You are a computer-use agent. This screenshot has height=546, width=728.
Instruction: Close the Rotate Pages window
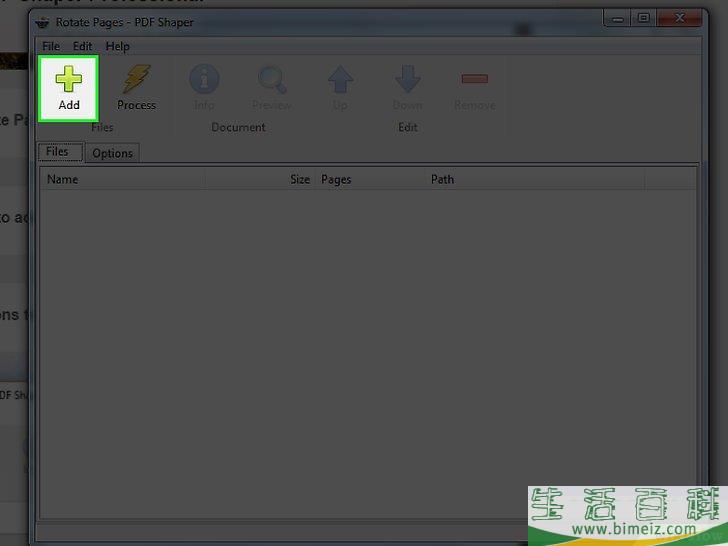[x=680, y=18]
